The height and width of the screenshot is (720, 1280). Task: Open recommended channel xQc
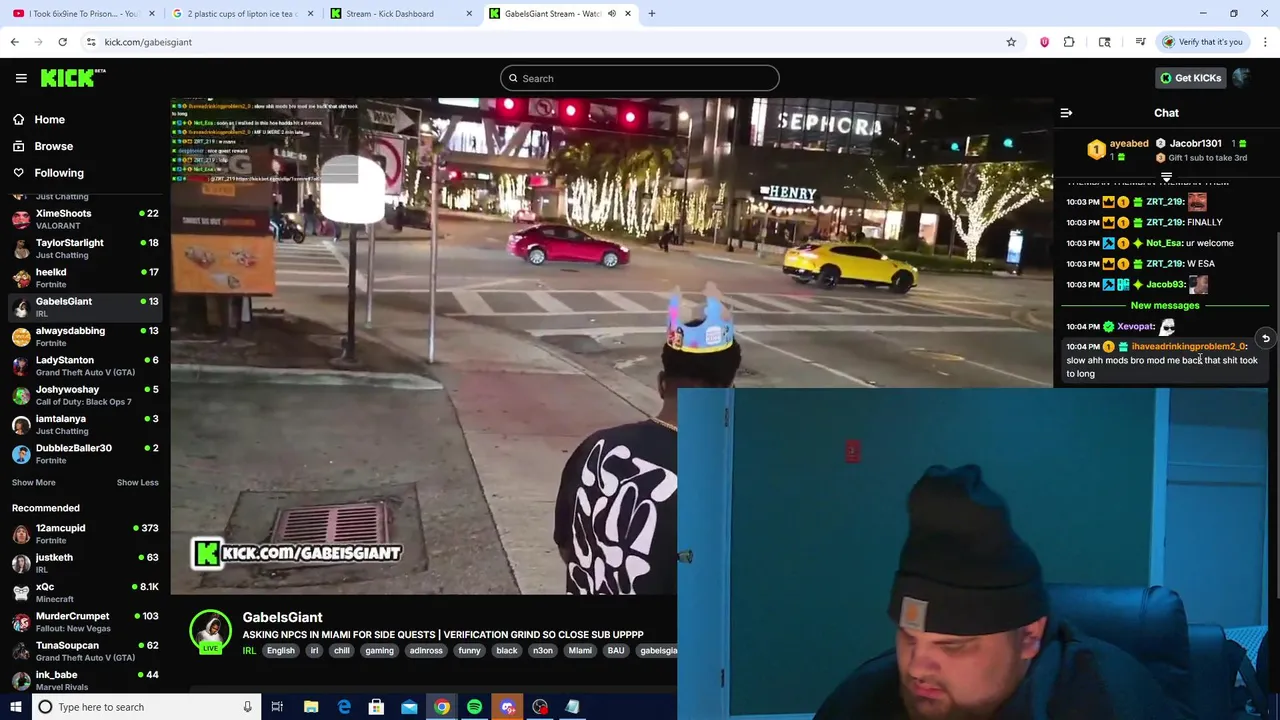85,592
